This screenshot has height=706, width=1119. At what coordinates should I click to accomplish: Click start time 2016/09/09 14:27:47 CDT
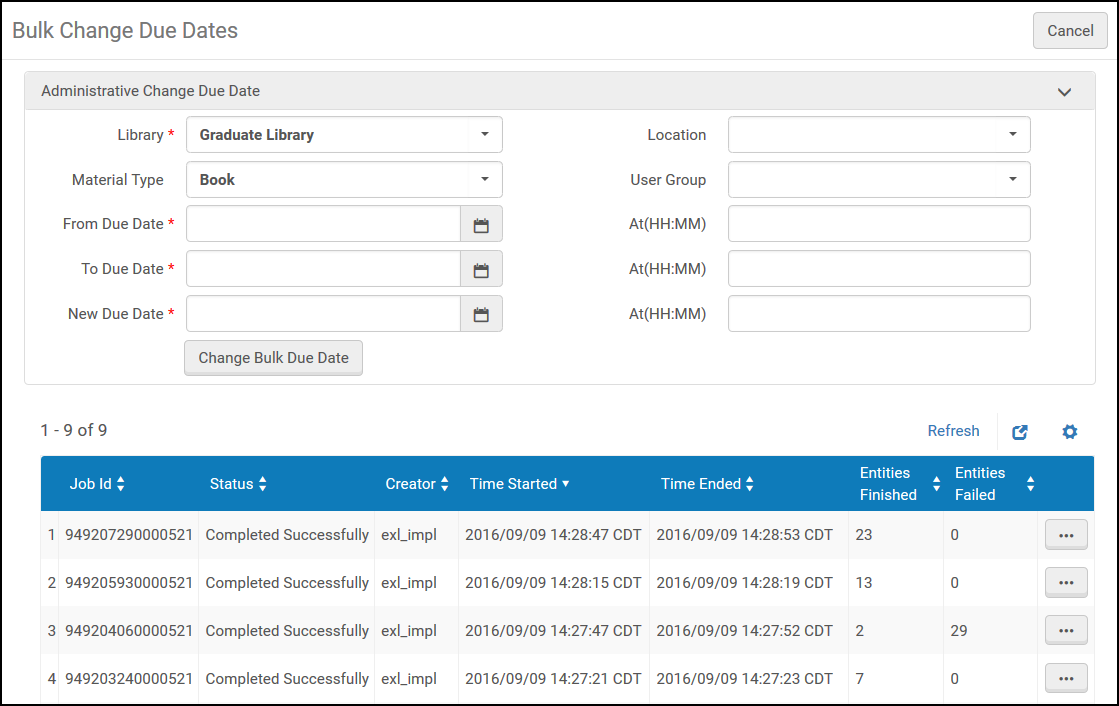553,630
